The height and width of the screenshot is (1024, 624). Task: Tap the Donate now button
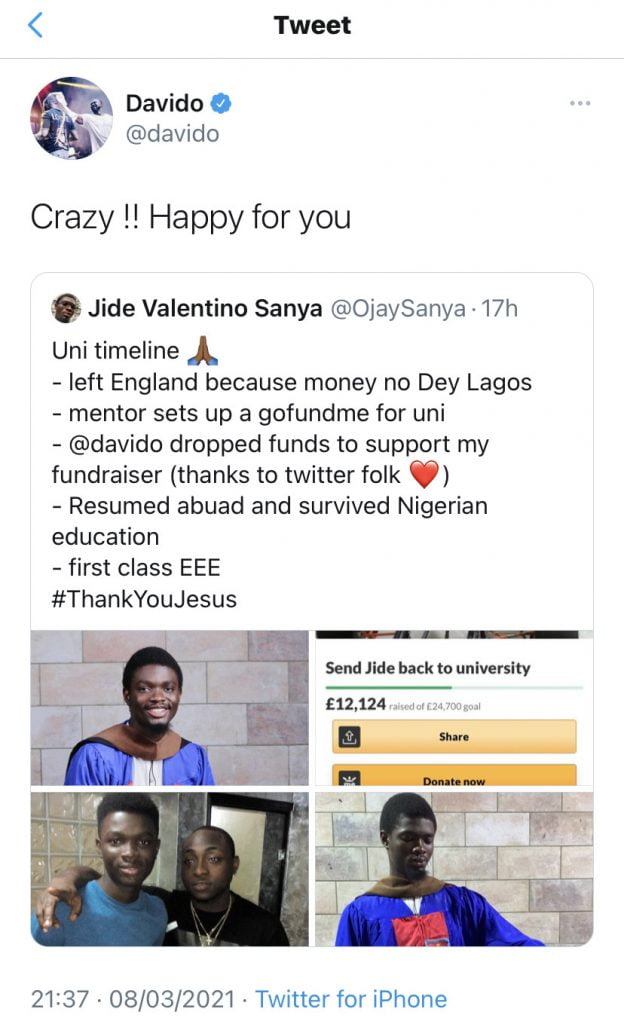tap(454, 777)
